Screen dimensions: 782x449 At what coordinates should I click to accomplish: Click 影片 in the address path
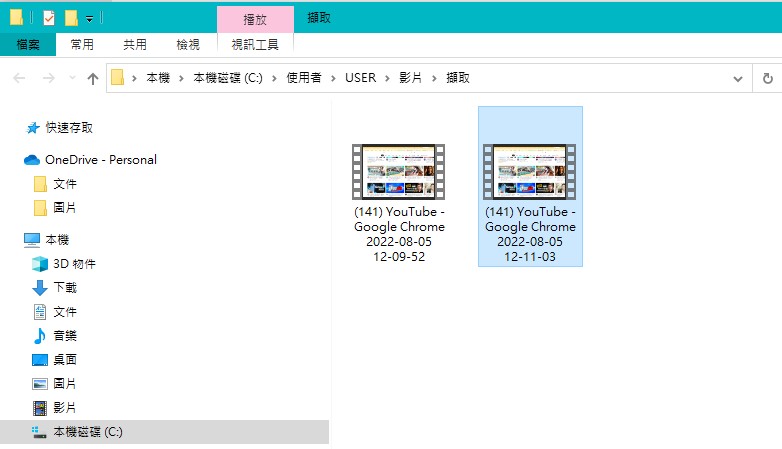(410, 78)
